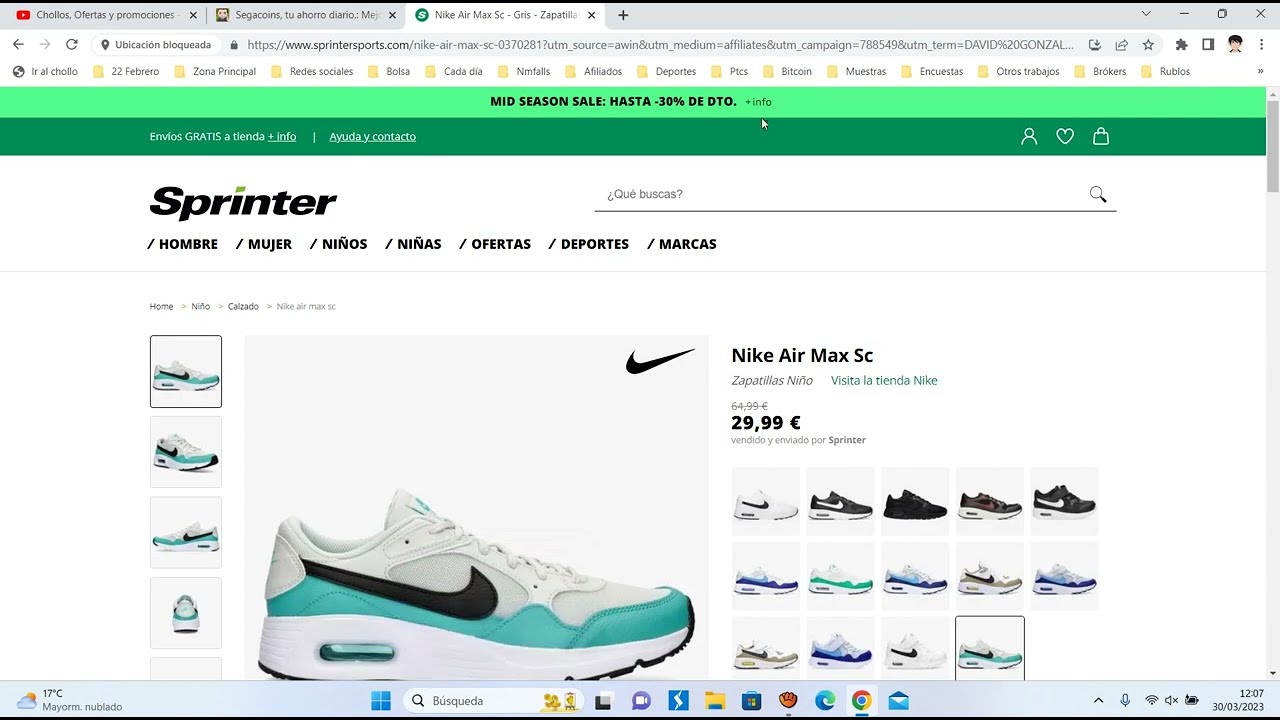1280x720 pixels.
Task: Open the shopping bag icon
Action: pyautogui.click(x=1101, y=137)
